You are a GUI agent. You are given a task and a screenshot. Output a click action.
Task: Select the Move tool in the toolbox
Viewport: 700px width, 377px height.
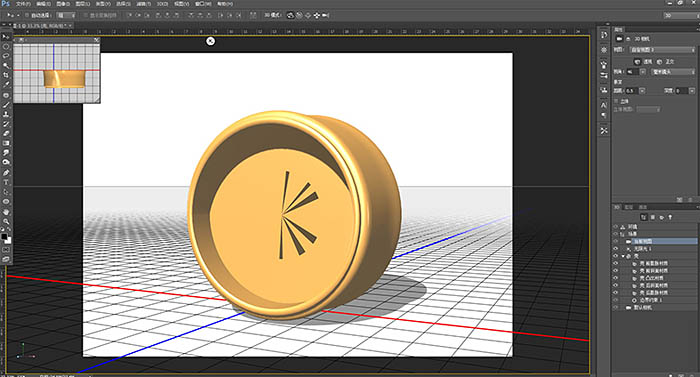click(6, 37)
